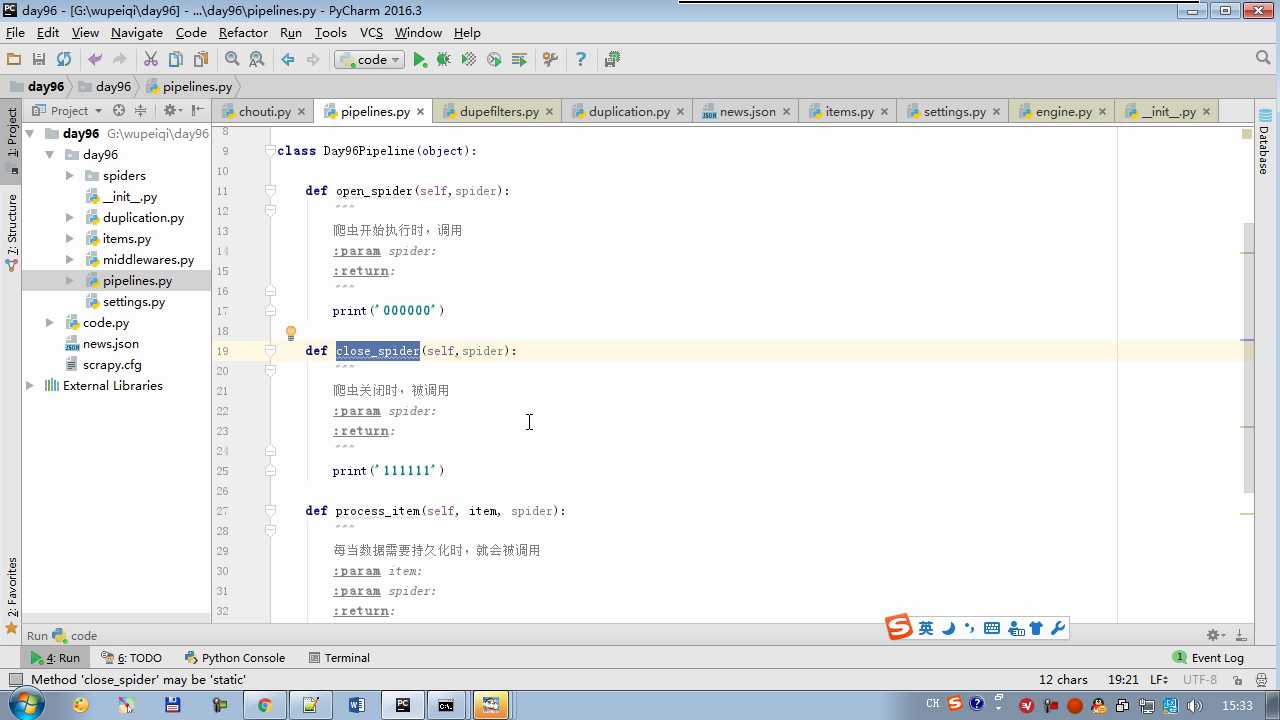Collapse the day96 root project node
This screenshot has width=1280, height=720.
click(30, 134)
